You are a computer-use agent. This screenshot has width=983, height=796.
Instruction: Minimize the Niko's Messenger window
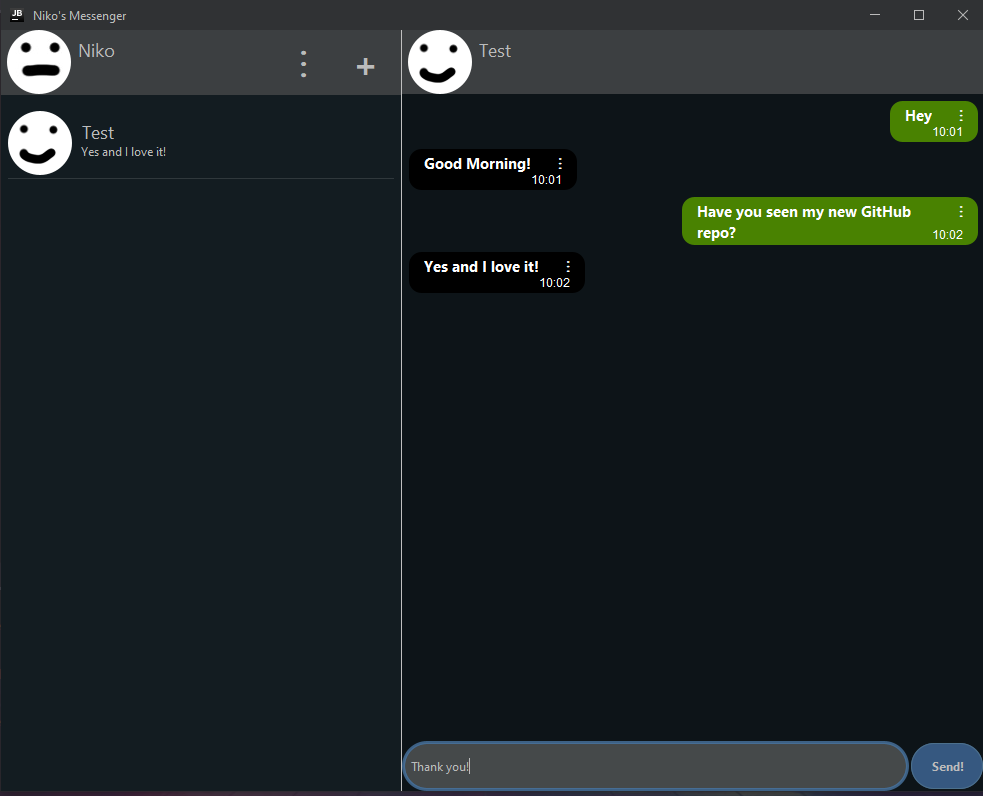tap(875, 14)
